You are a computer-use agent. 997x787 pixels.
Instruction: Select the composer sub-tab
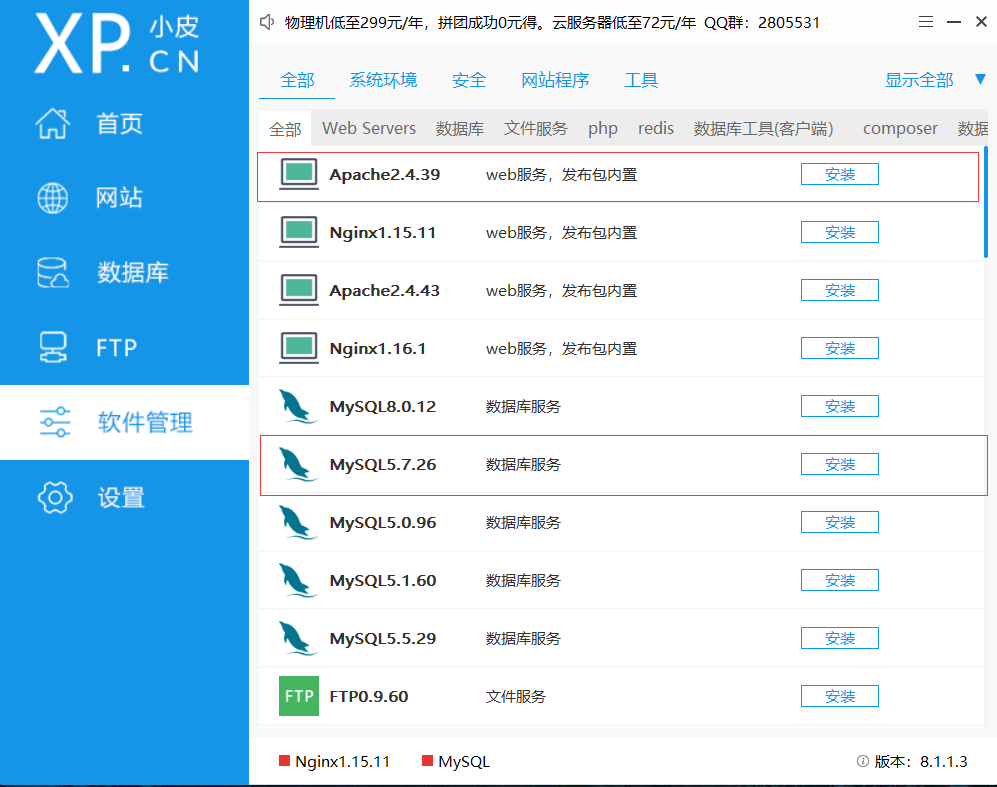coord(900,128)
